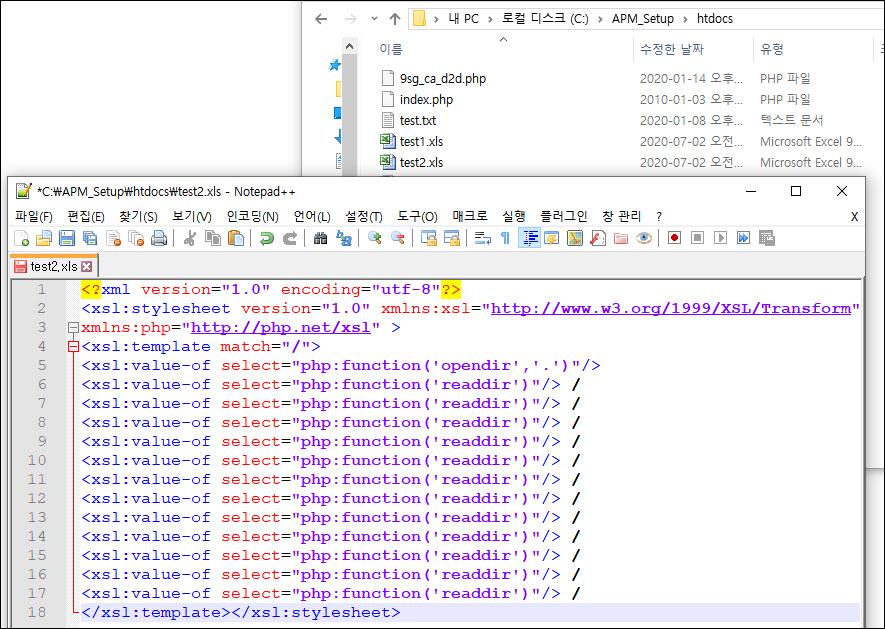
Task: Open the 언어(L) menu
Action: 312,216
